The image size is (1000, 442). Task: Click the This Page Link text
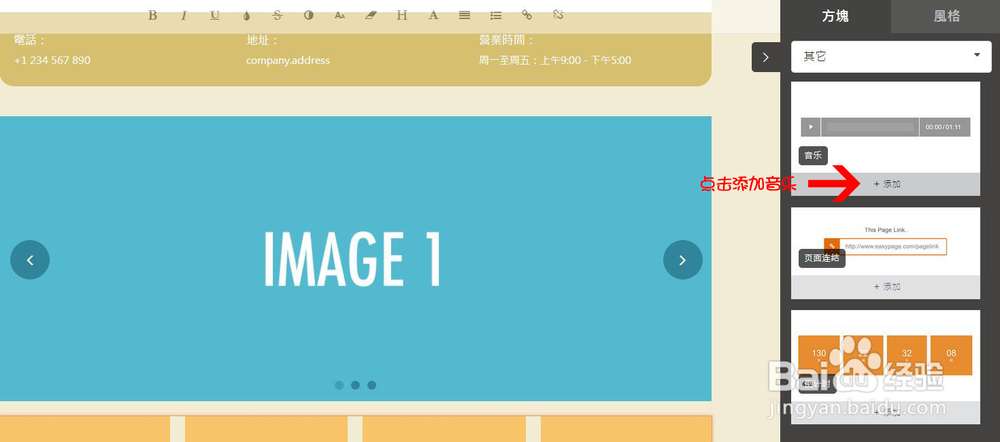click(885, 230)
